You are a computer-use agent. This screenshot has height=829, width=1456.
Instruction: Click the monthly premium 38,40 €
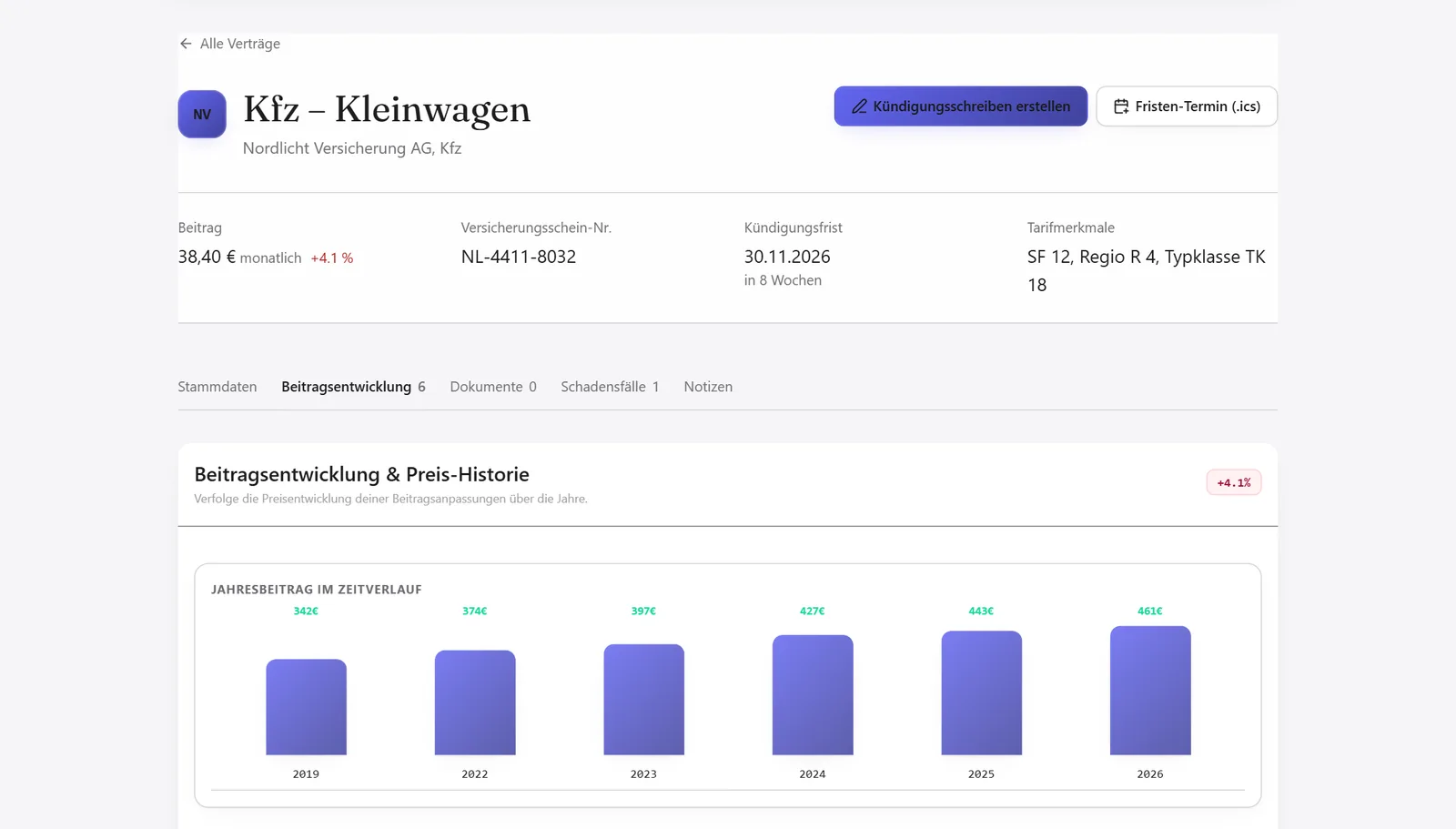click(x=207, y=258)
